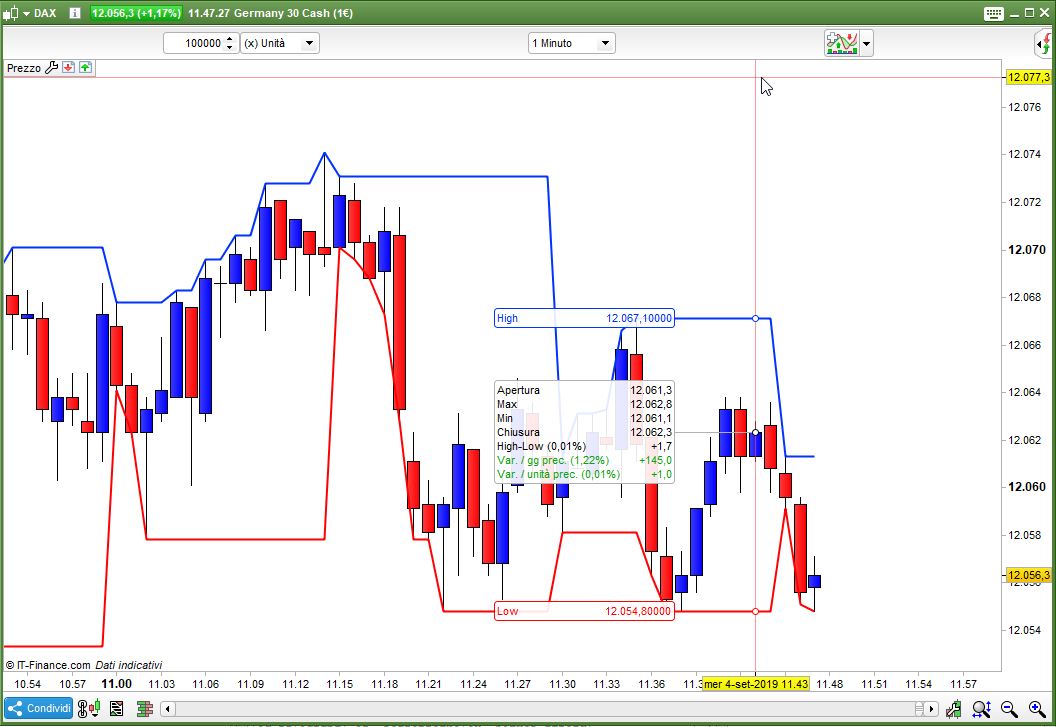Expand arrow next to indicators icon

866,44
